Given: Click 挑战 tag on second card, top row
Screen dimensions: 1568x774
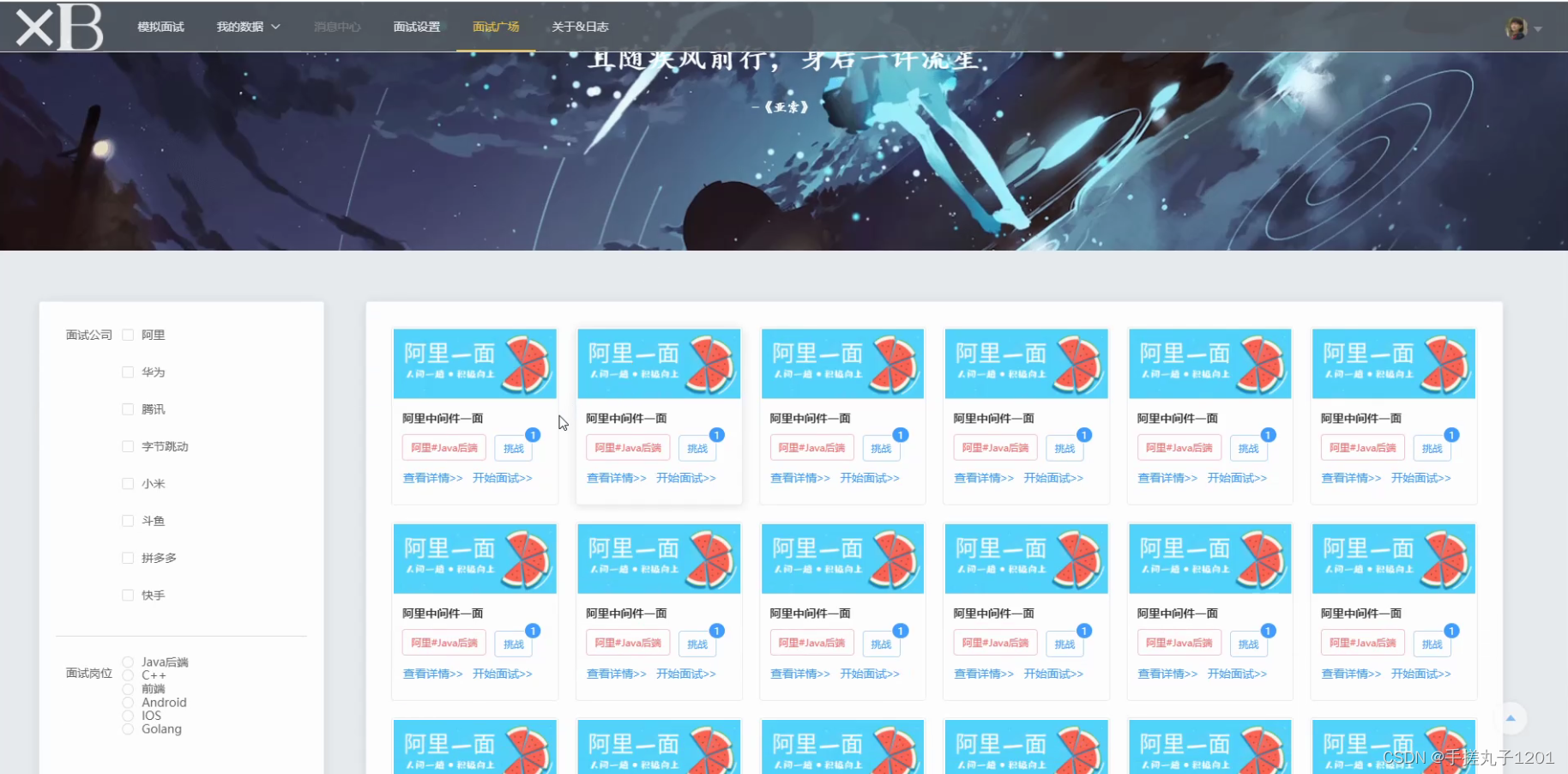Looking at the screenshot, I should pyautogui.click(x=697, y=448).
